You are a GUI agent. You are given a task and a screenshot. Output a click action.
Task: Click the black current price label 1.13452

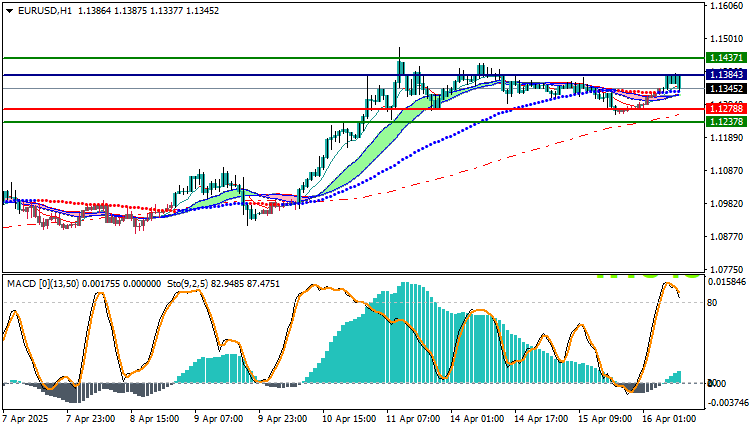(726, 88)
